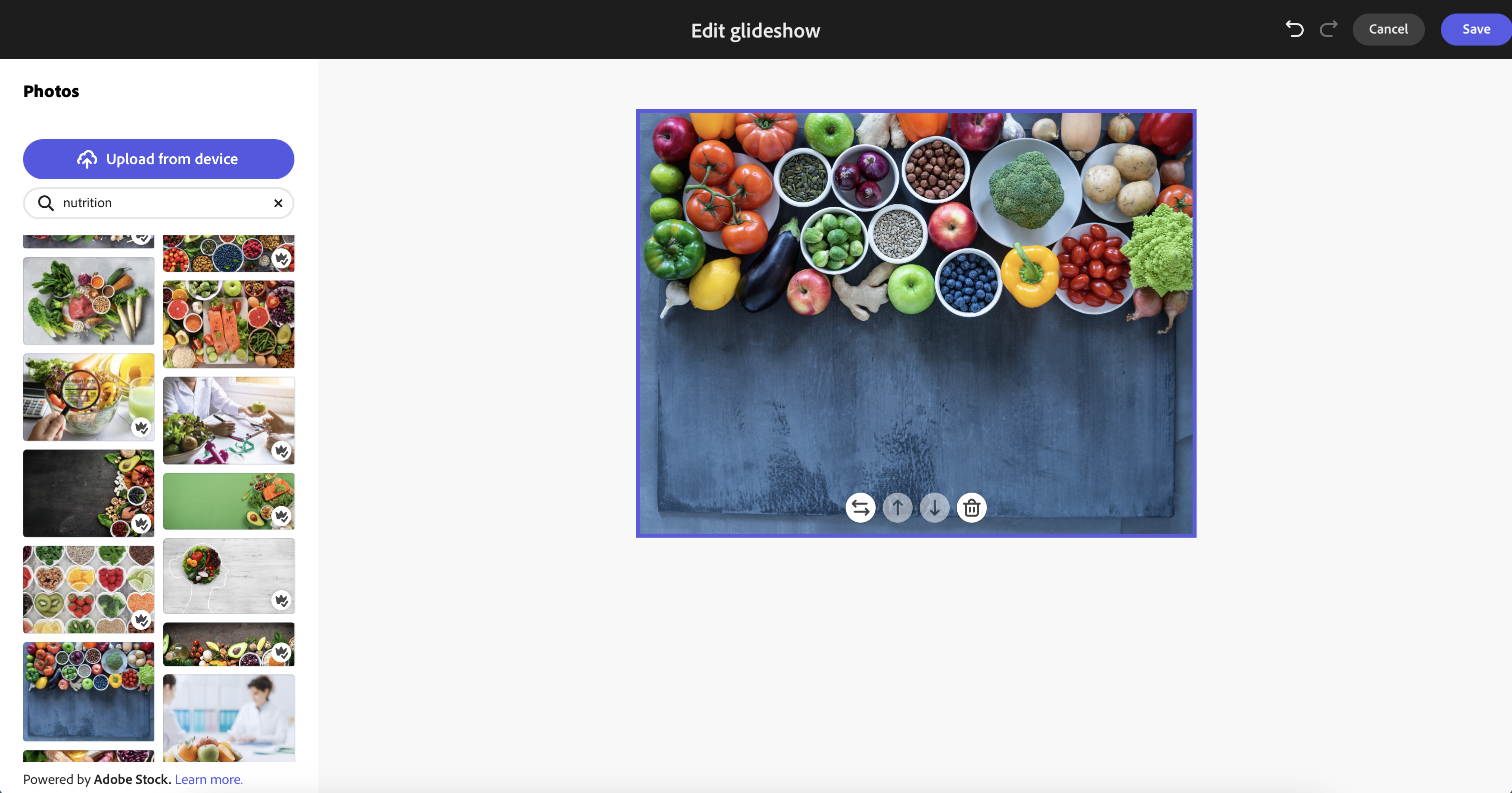
Task: Upload a photo from device
Action: coord(159,159)
